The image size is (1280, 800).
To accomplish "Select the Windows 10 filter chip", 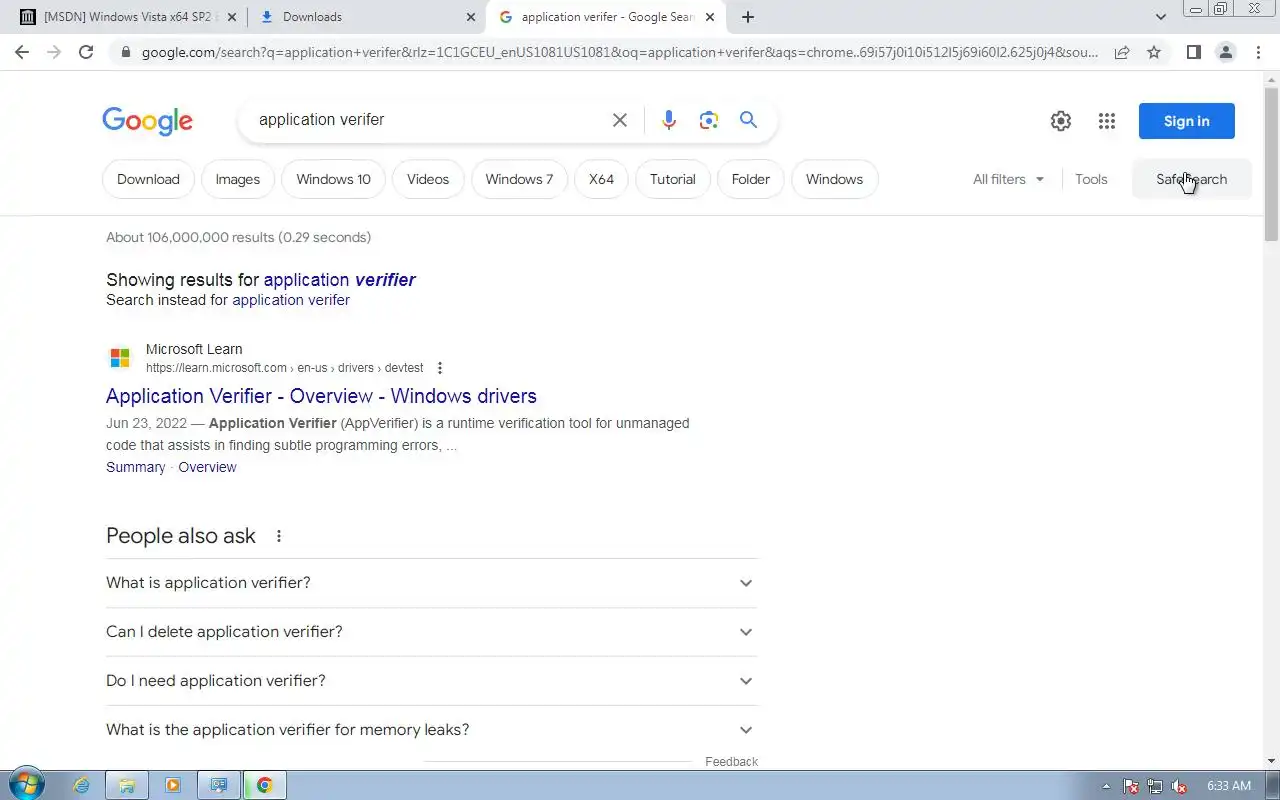I will [x=333, y=179].
